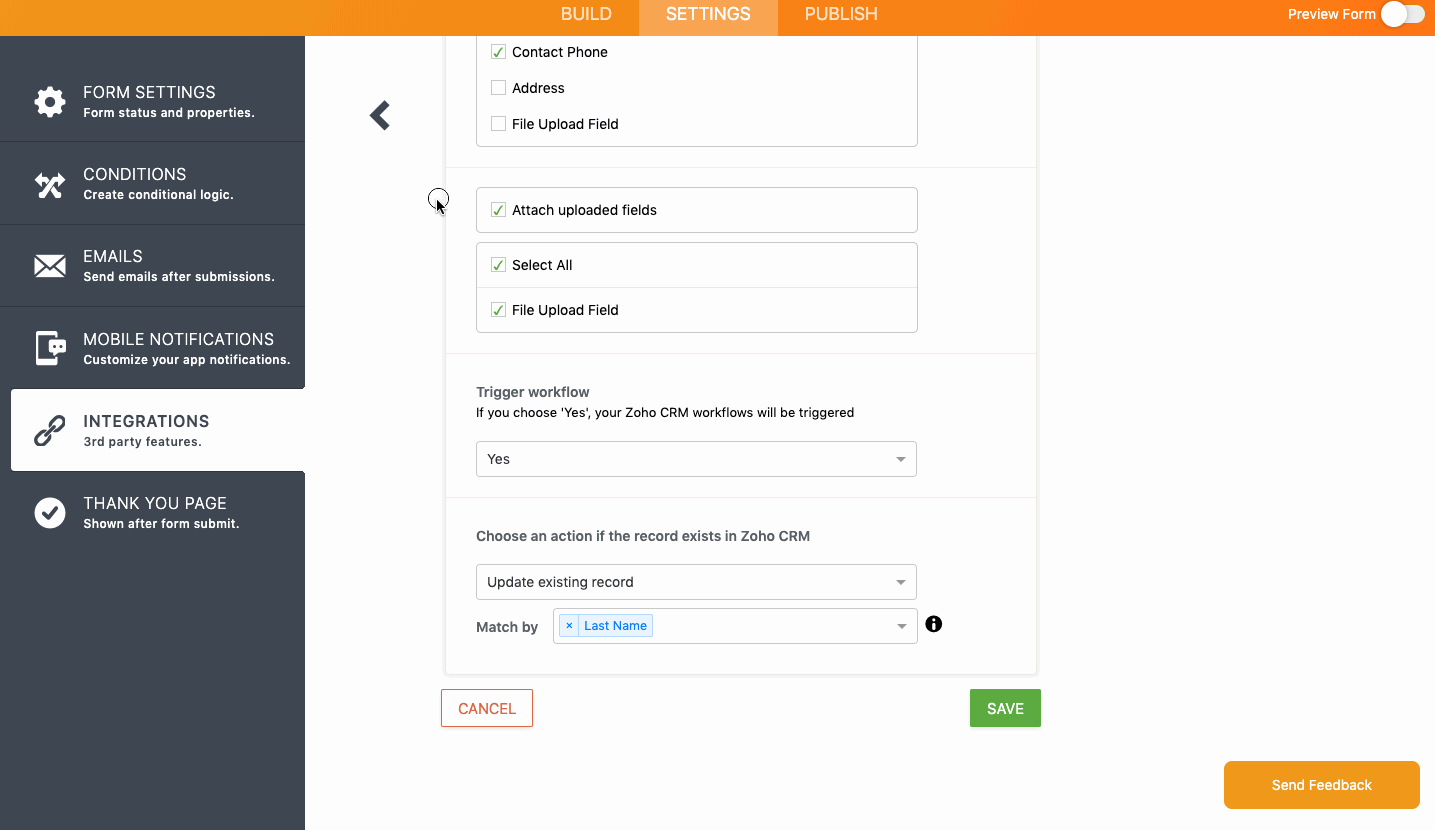1435x830 pixels.
Task: Check the Address checkbox
Action: click(x=498, y=88)
